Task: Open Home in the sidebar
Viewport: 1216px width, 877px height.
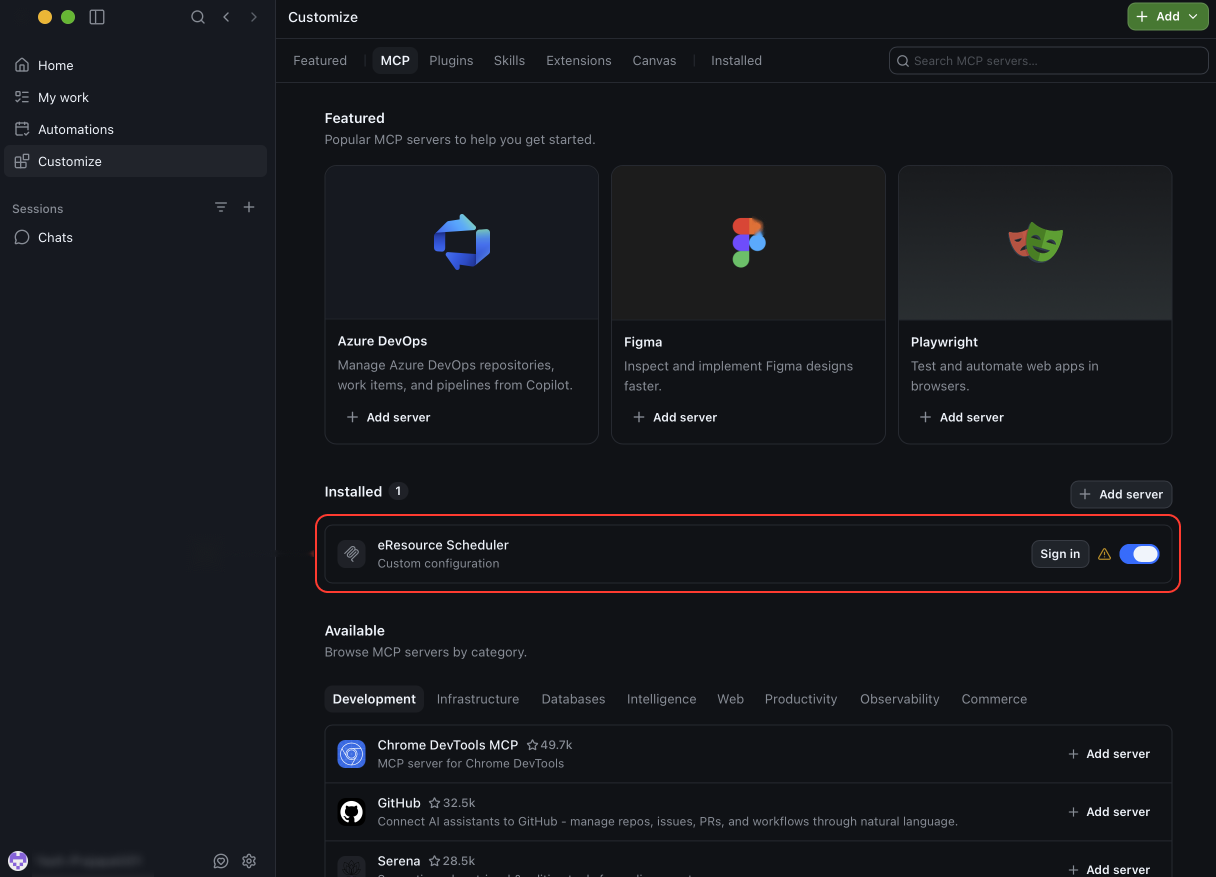Action: [x=136, y=65]
